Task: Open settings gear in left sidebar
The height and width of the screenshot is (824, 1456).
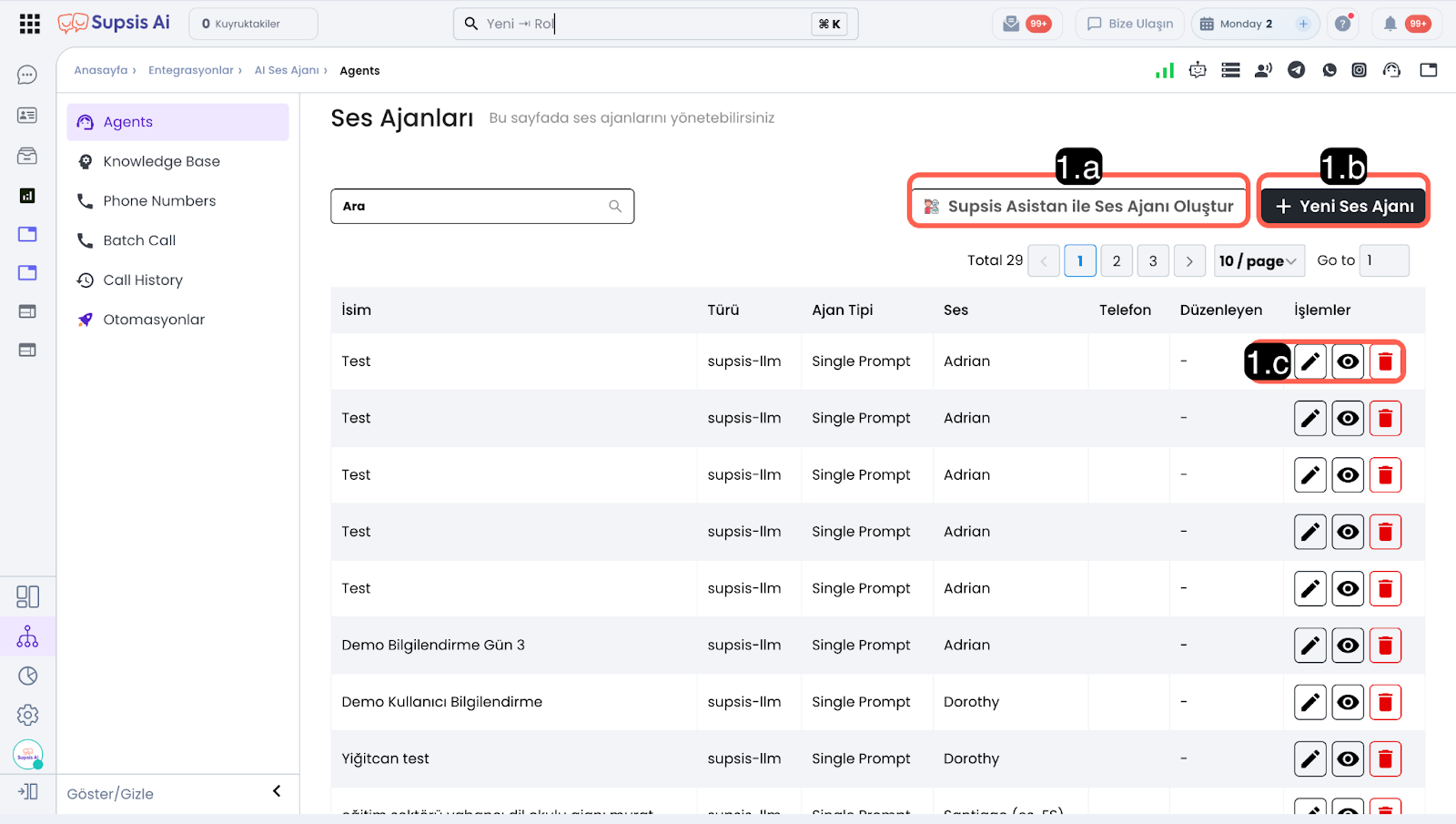Action: click(x=27, y=715)
